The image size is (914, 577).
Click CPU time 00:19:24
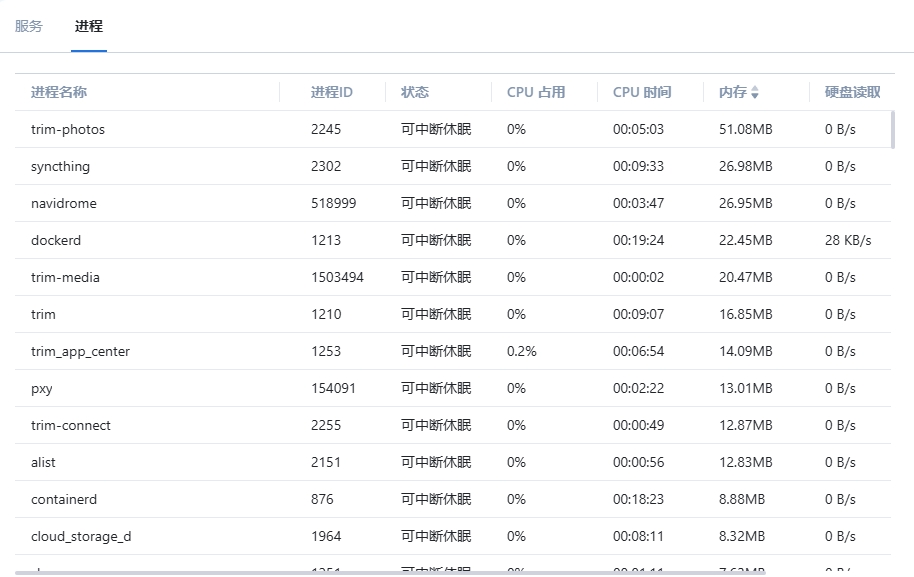[638, 240]
